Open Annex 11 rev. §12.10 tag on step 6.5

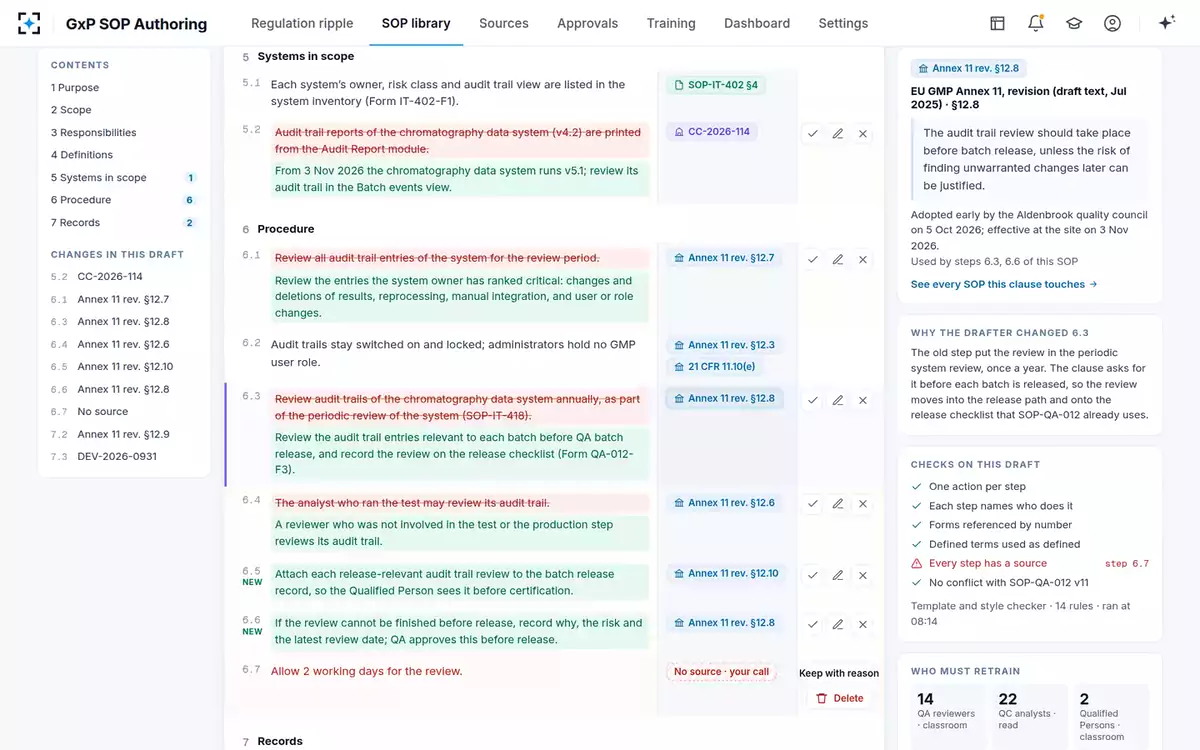726,573
